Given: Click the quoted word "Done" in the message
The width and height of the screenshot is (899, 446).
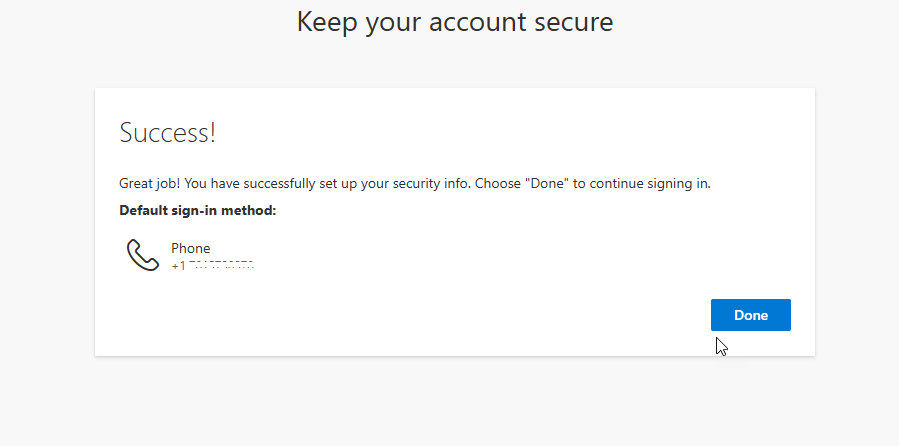Looking at the screenshot, I should tap(546, 184).
